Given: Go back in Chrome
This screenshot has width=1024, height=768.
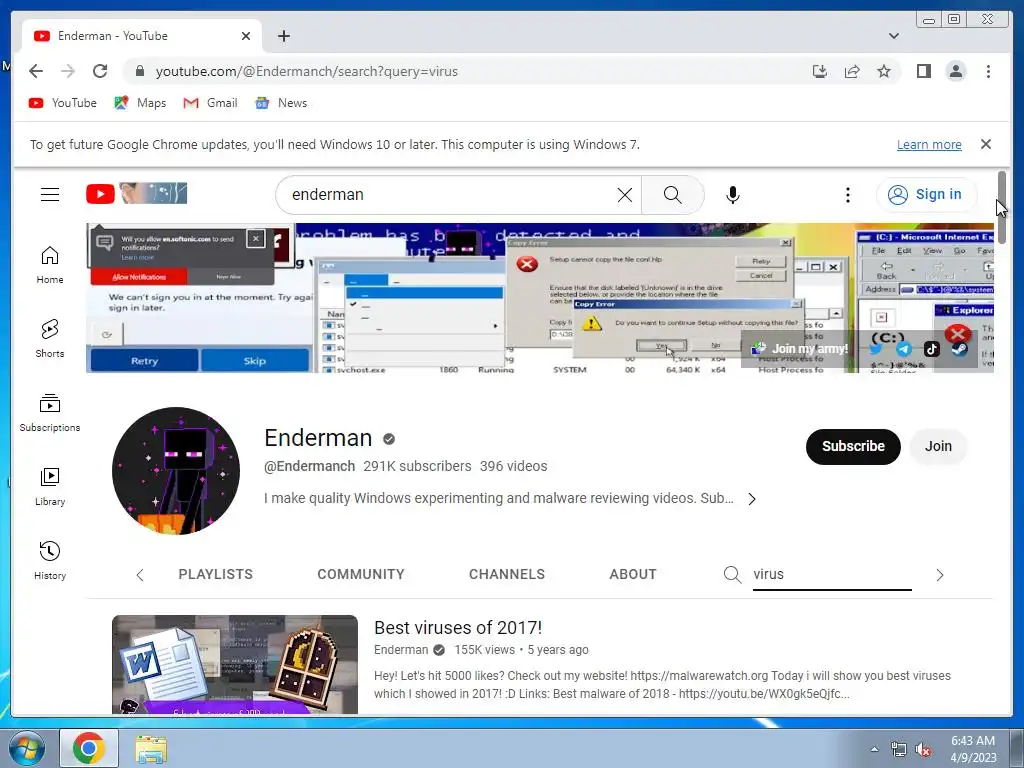Looking at the screenshot, I should click(x=36, y=71).
